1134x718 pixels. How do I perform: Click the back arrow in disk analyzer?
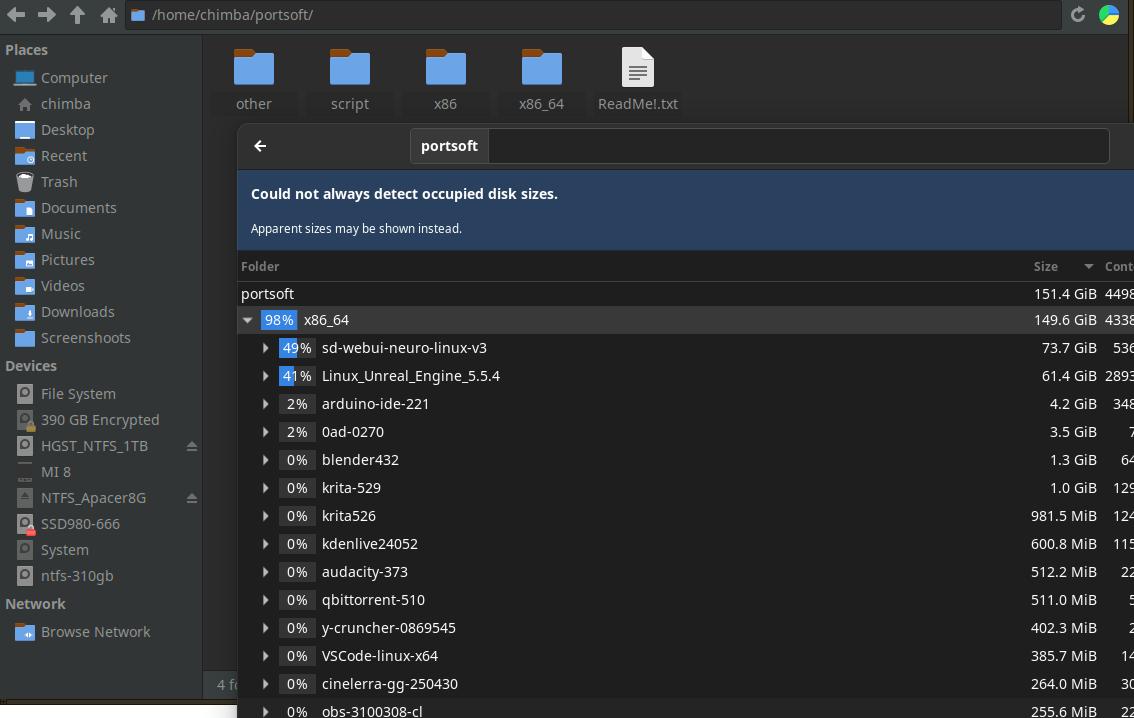260,146
